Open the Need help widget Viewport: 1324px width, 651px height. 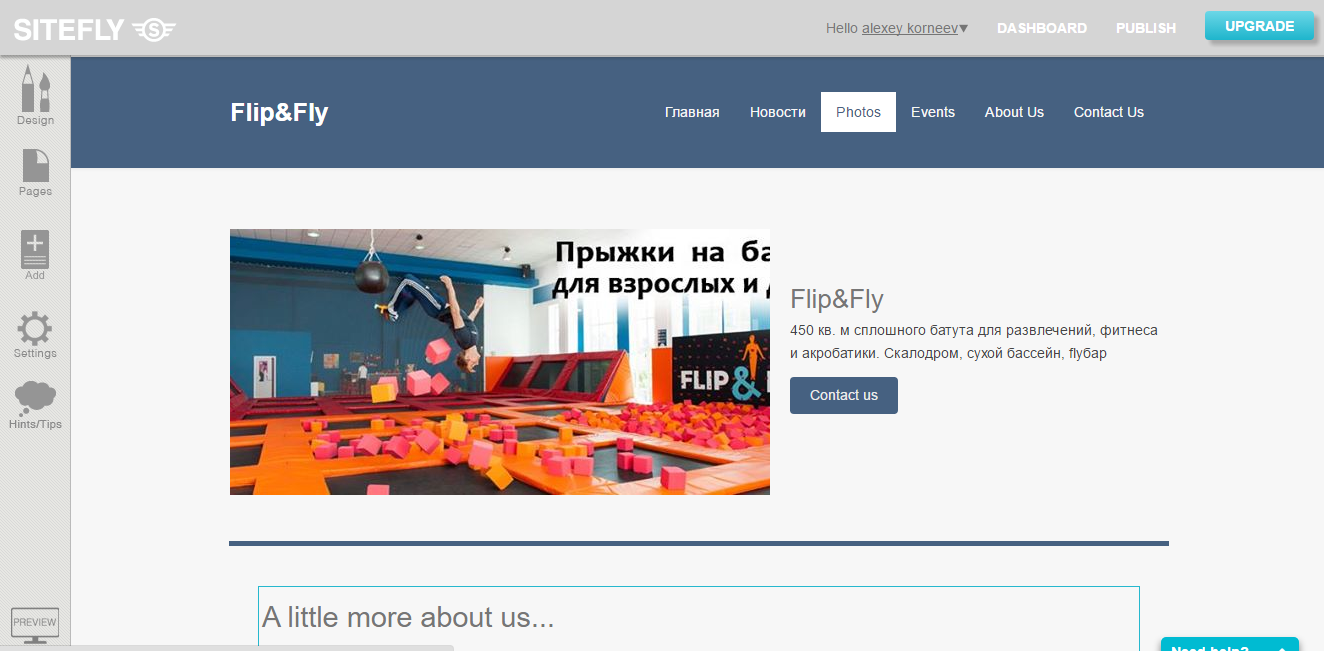coord(1229,645)
